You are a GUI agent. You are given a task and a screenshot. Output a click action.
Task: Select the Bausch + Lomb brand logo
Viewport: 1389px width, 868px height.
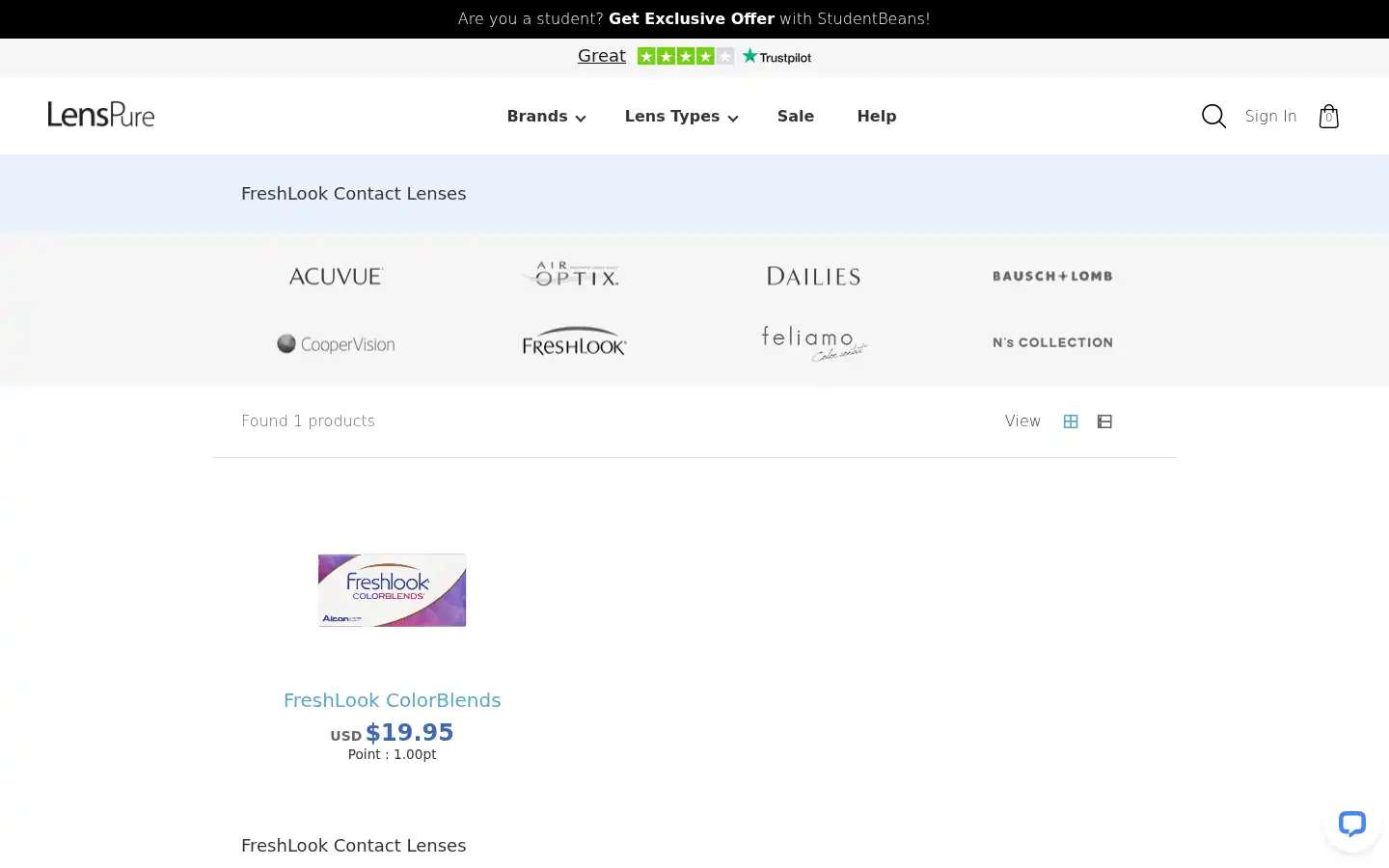(x=1052, y=276)
